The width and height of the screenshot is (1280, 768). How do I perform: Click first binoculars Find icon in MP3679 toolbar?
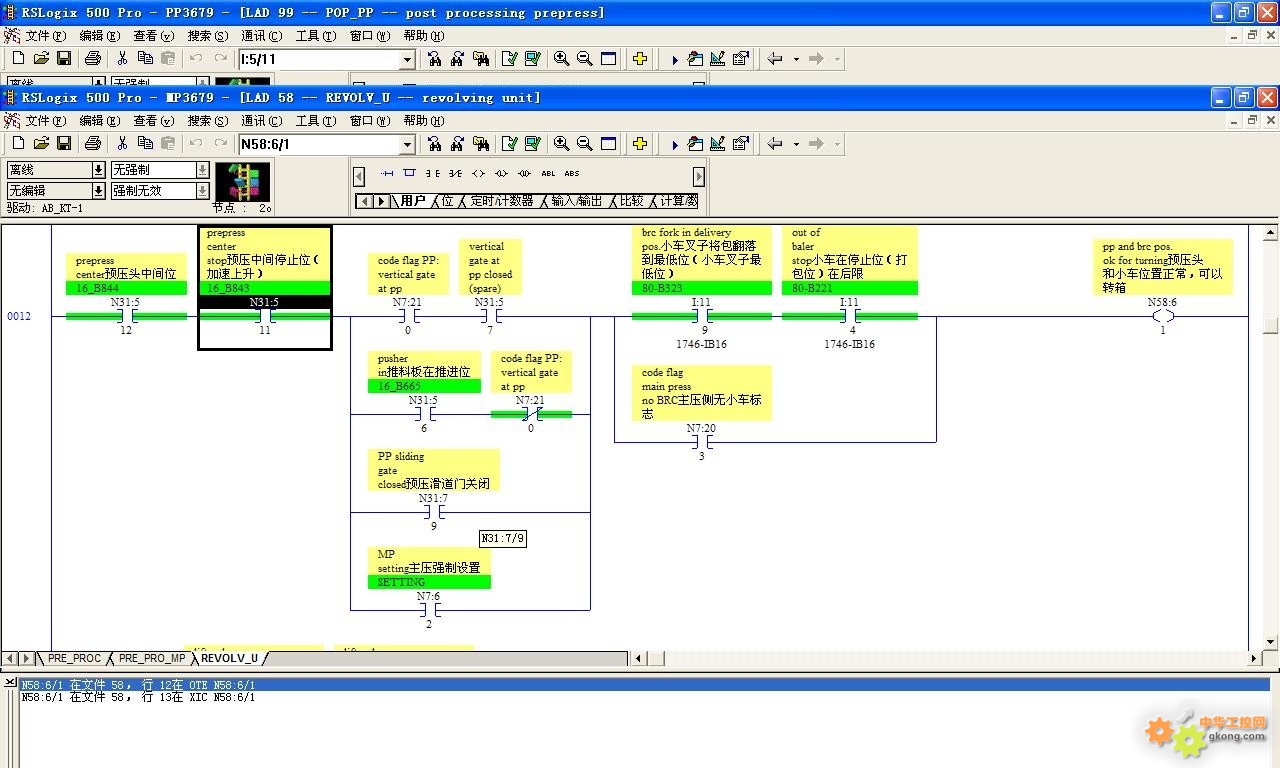pos(435,143)
